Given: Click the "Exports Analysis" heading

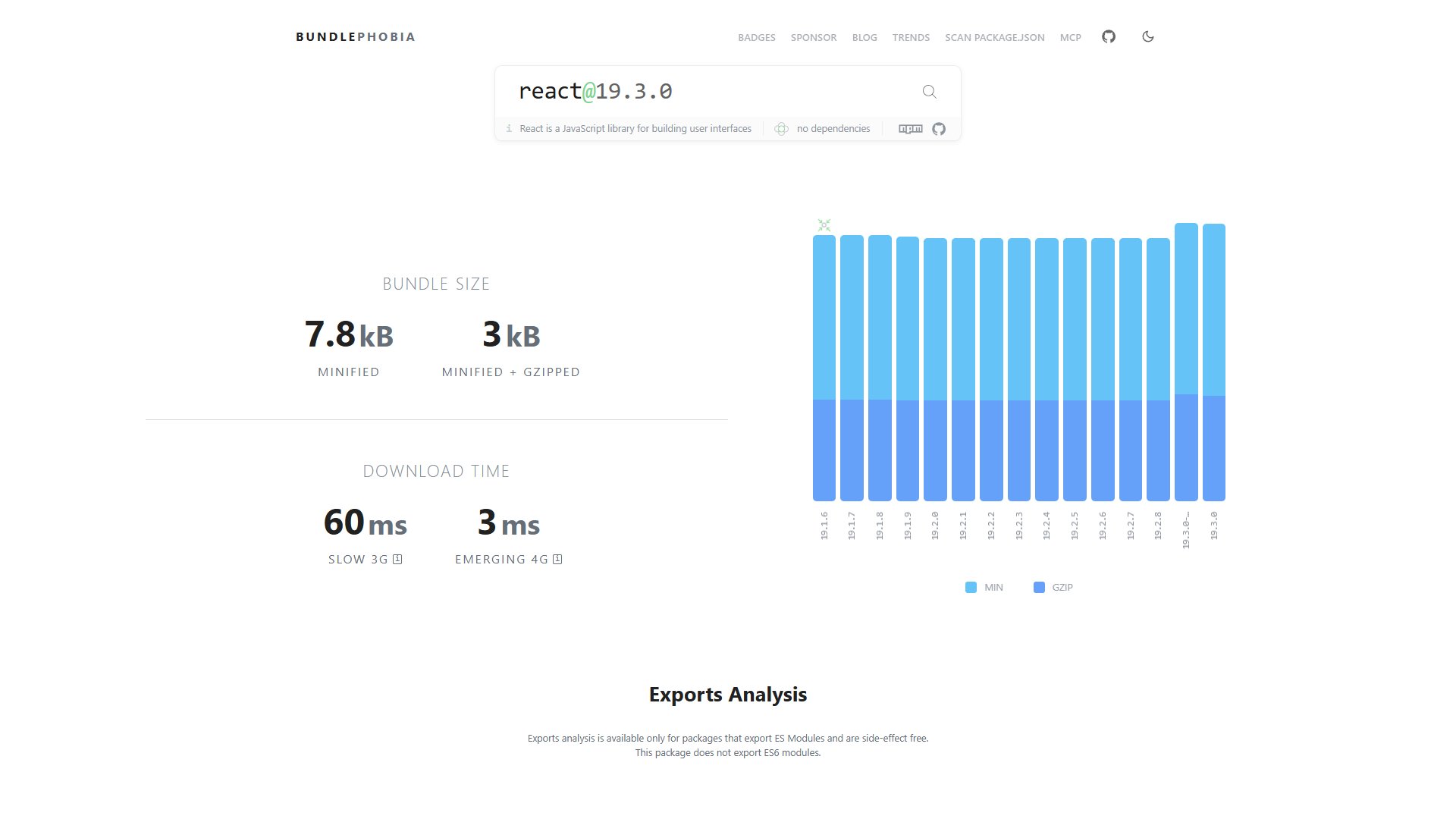Looking at the screenshot, I should (728, 695).
